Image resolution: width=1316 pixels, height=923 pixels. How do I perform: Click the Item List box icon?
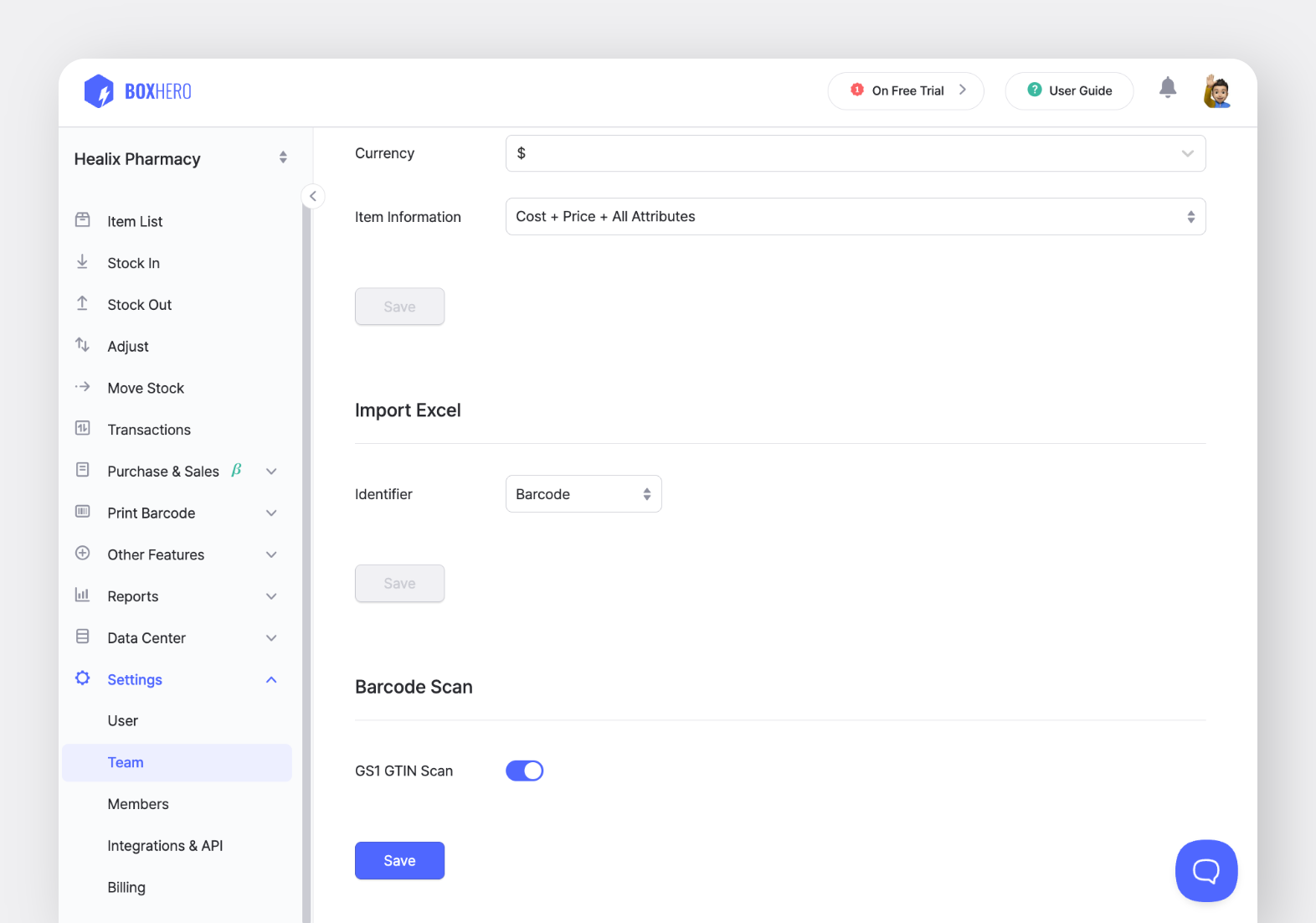[x=83, y=220]
